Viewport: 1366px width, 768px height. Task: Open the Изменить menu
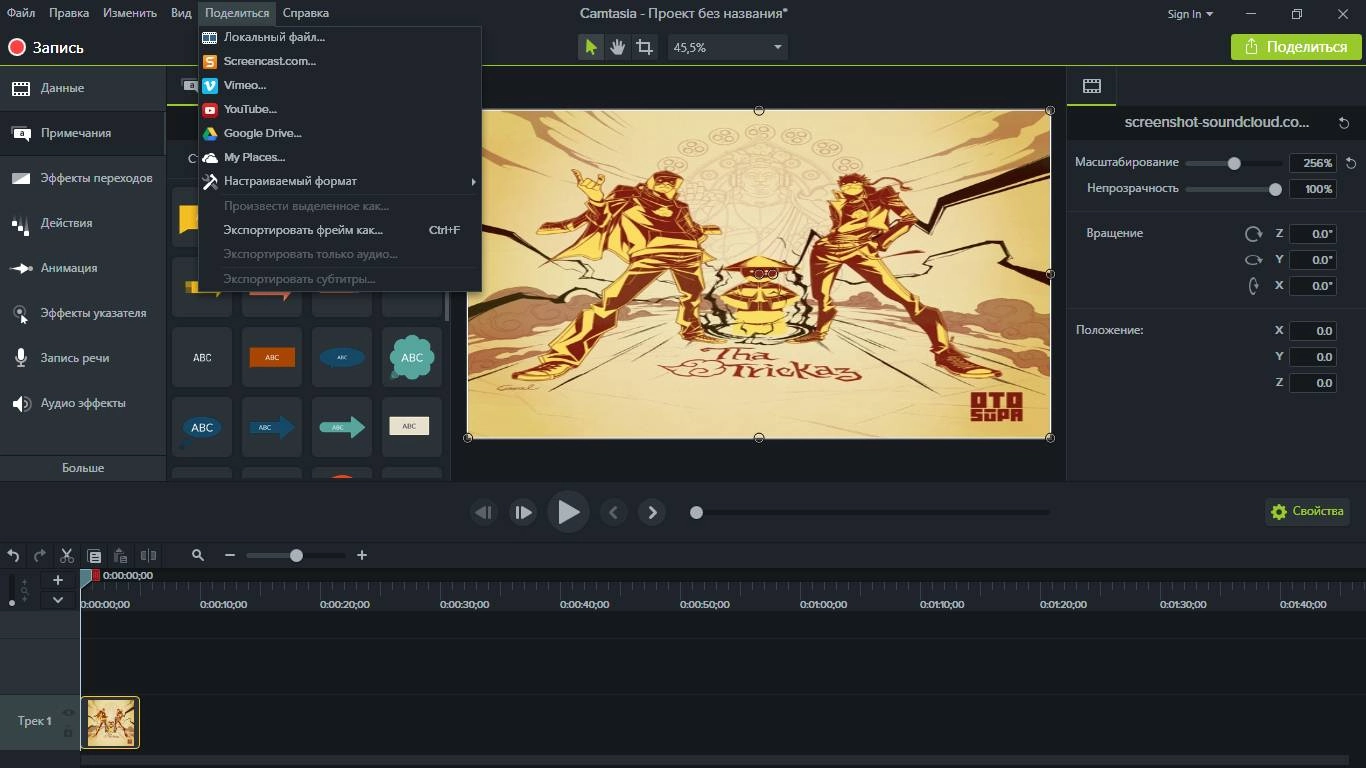click(x=130, y=13)
